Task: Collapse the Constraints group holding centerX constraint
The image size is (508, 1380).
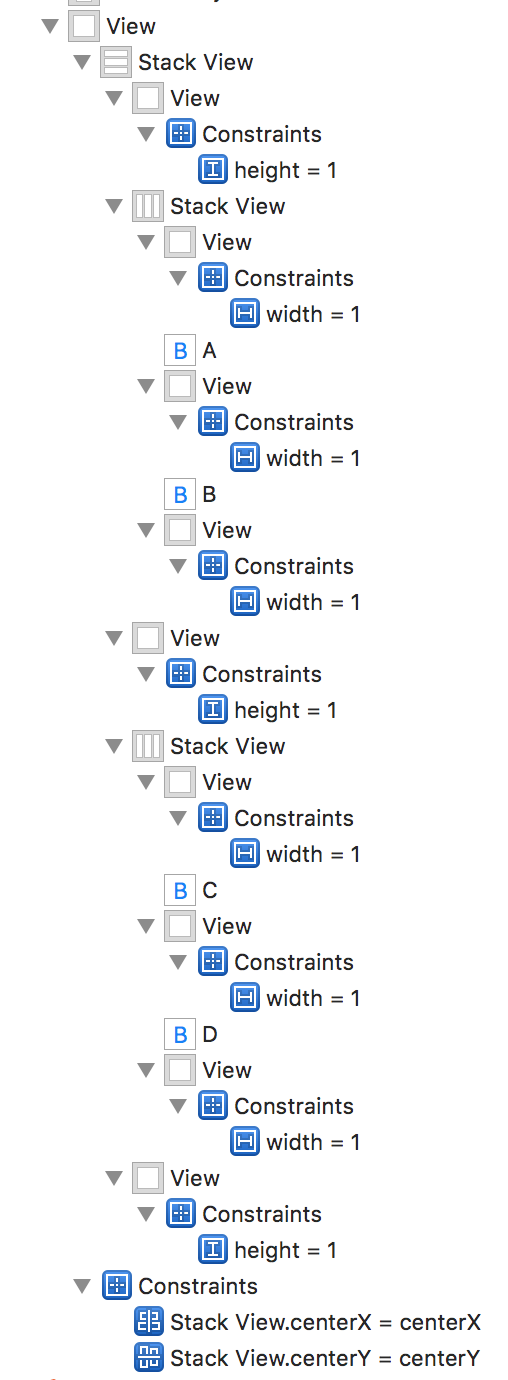Action: coord(82,1286)
